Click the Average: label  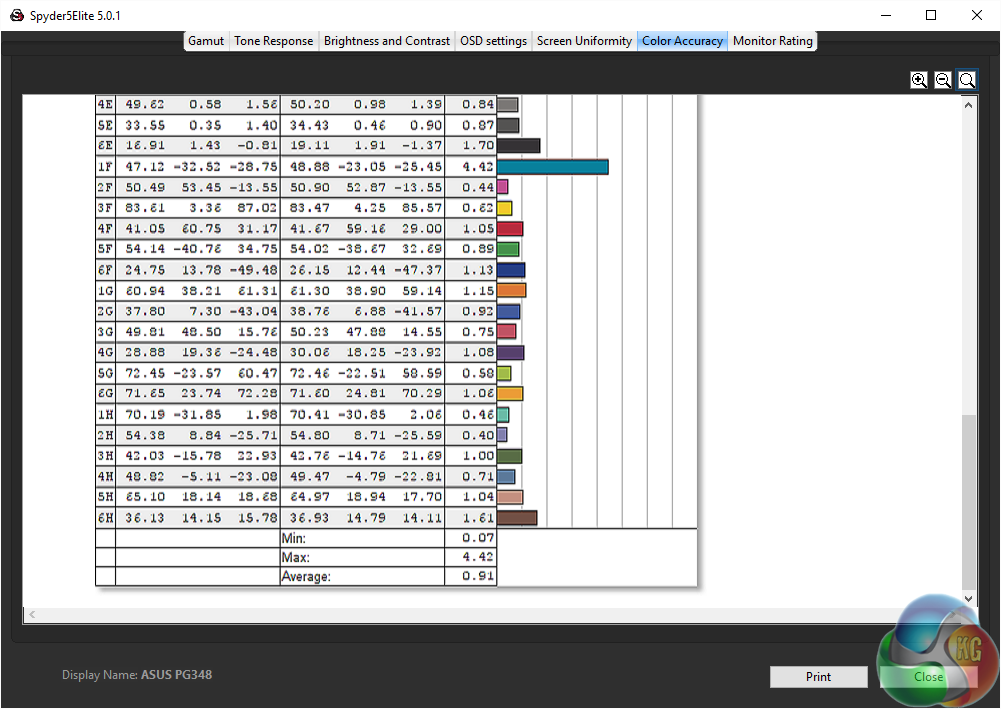pos(306,576)
